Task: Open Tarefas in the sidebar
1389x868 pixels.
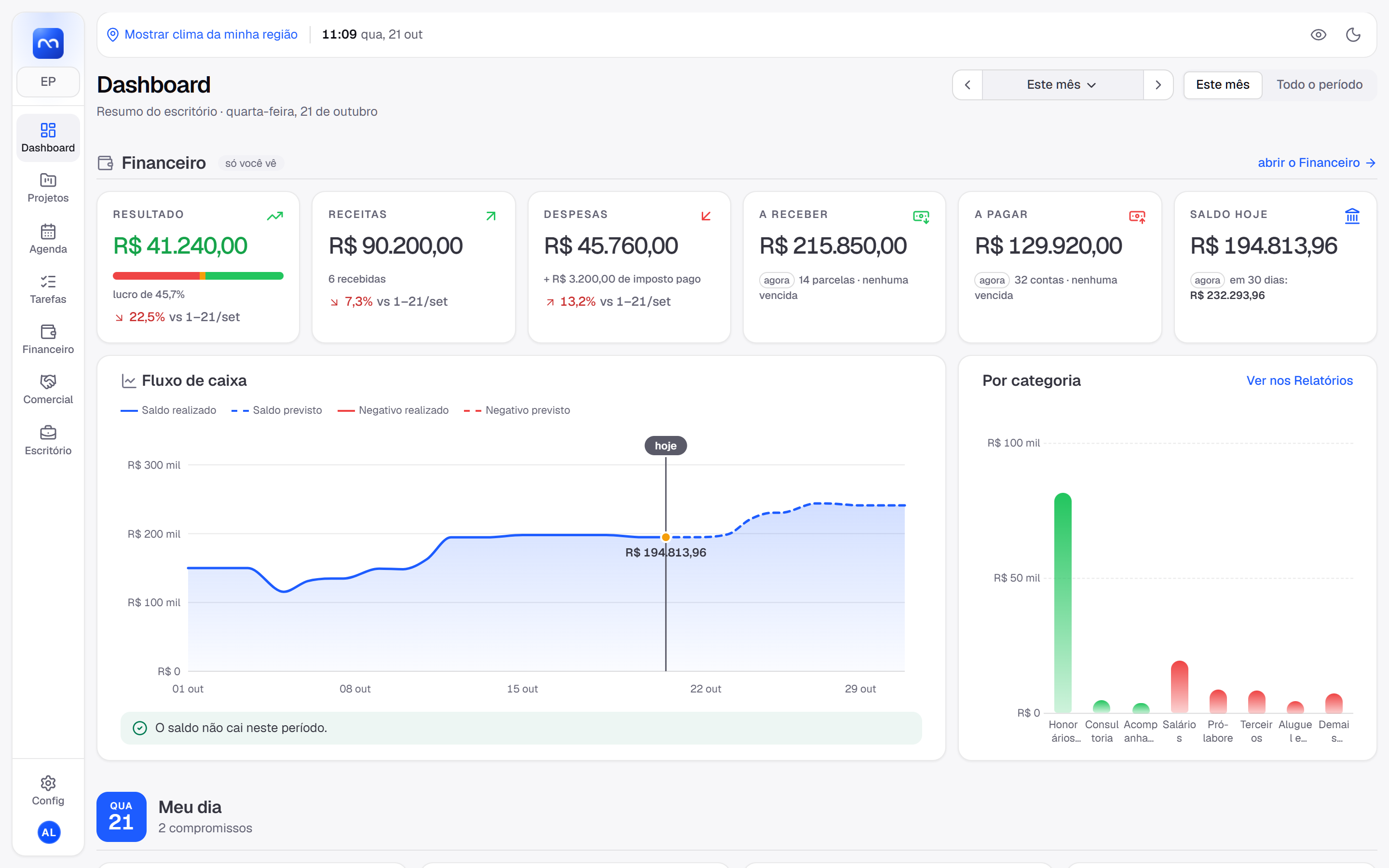Action: (x=48, y=289)
